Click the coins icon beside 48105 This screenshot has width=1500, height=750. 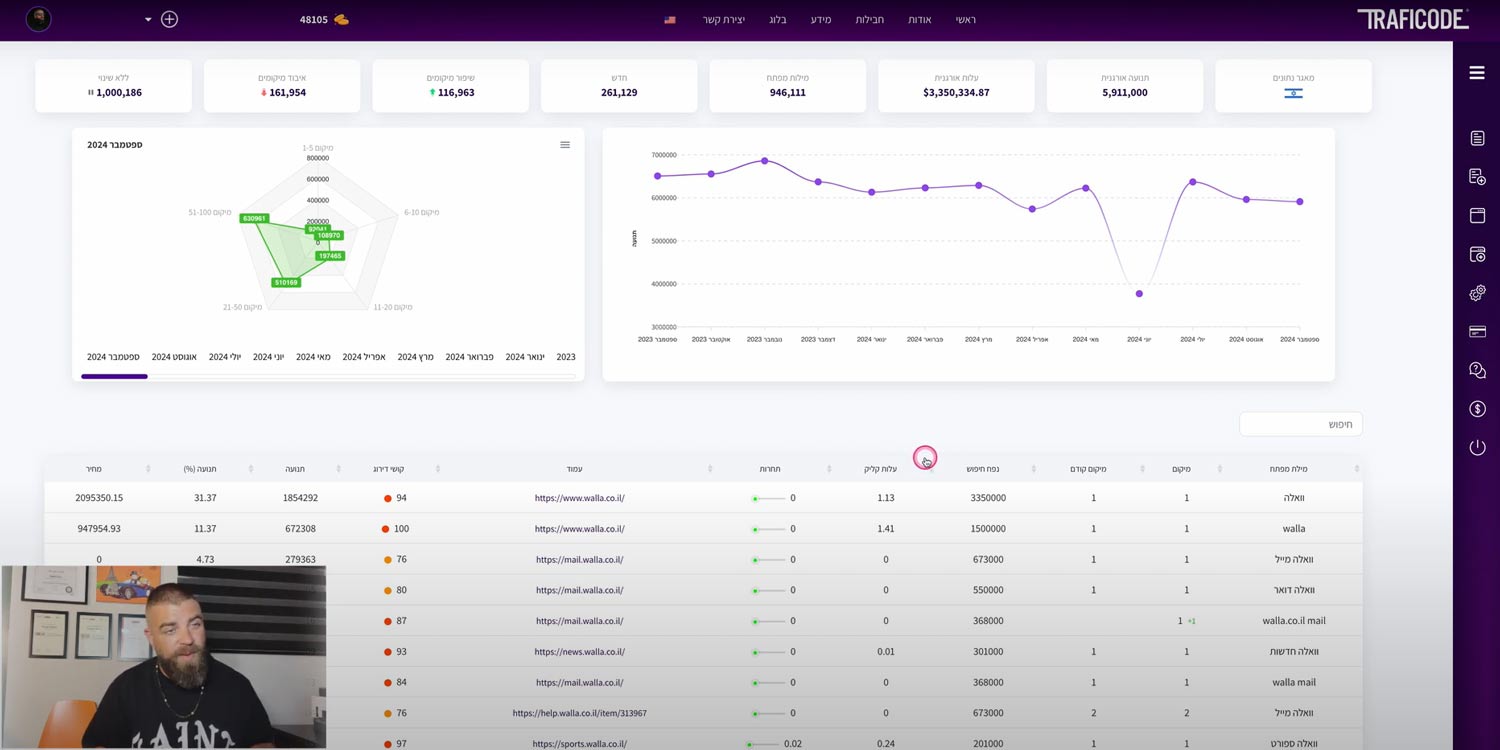[341, 19]
